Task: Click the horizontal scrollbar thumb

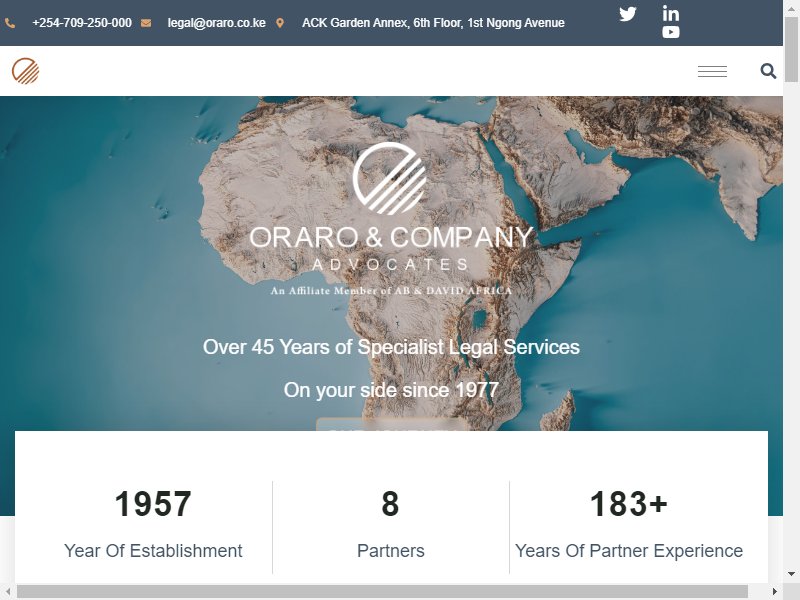Action: (x=382, y=592)
